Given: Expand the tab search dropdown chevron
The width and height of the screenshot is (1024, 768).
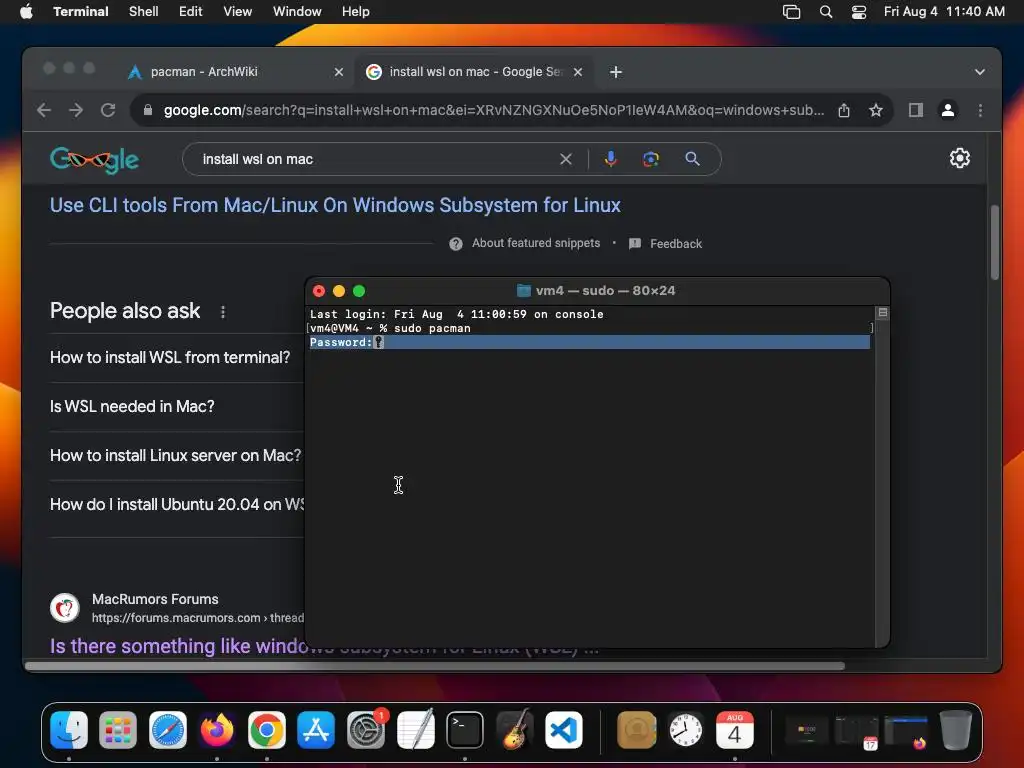Looking at the screenshot, I should (x=980, y=72).
